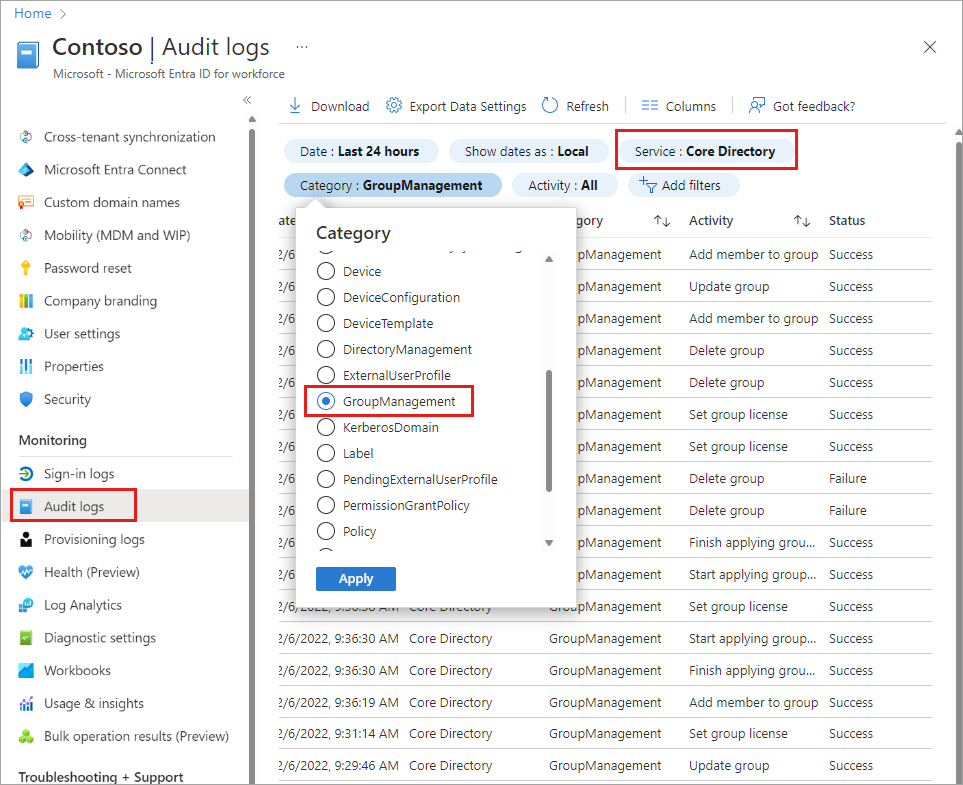This screenshot has height=785, width=963.
Task: Apply the selected Category filter
Action: click(x=355, y=578)
